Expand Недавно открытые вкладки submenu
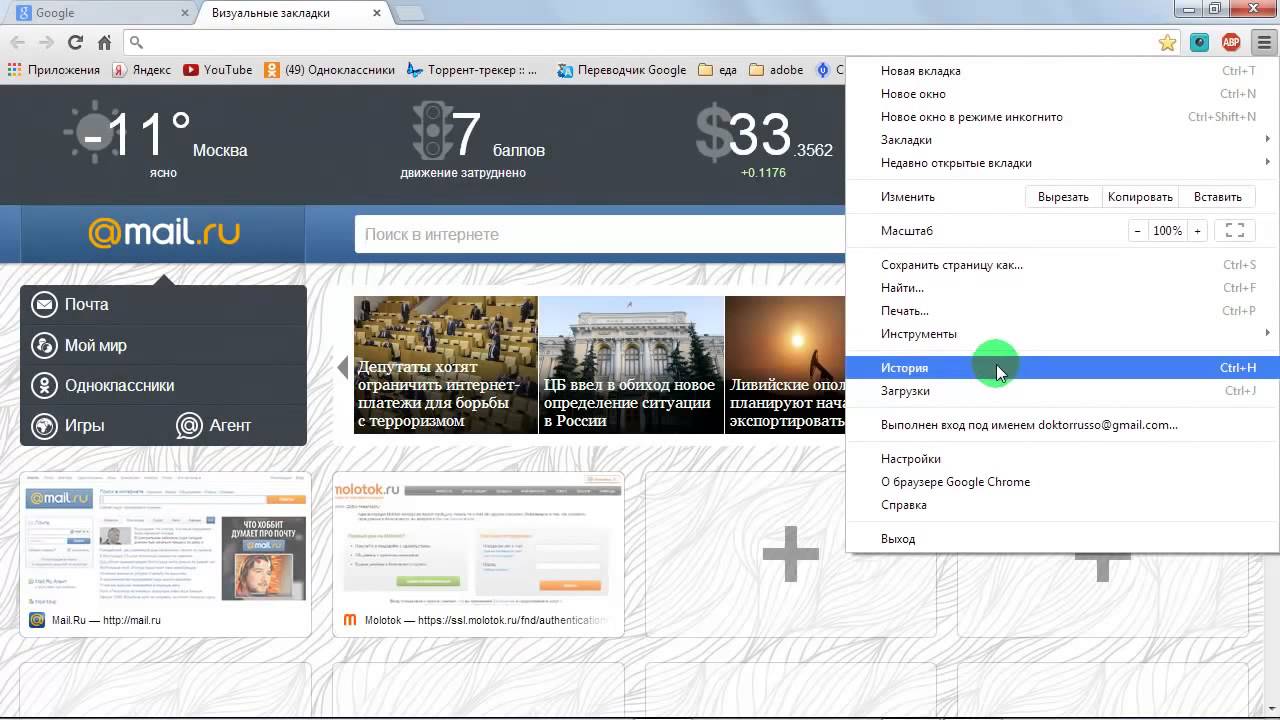Image resolution: width=1280 pixels, height=720 pixels. pos(1062,163)
